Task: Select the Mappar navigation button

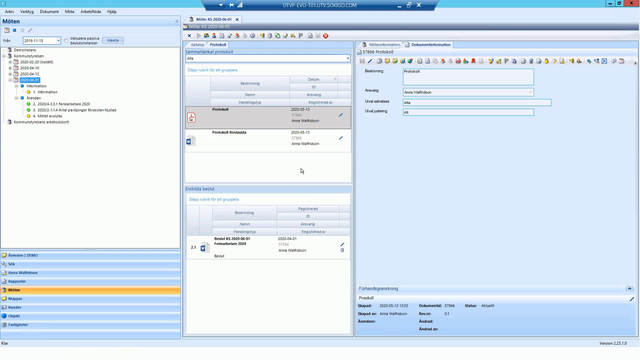Action: [x=90, y=299]
